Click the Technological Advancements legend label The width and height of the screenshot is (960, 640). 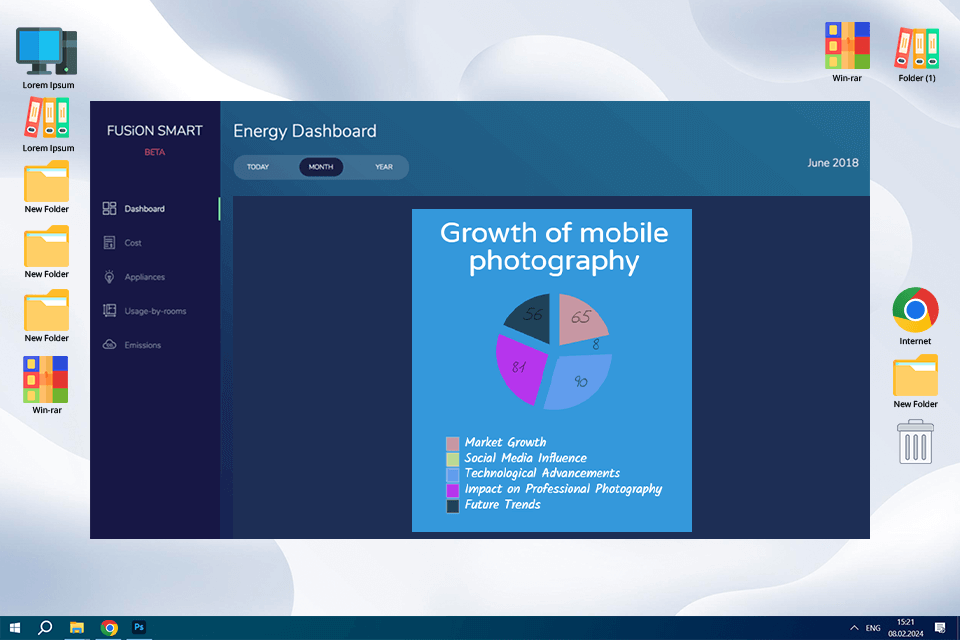(542, 473)
